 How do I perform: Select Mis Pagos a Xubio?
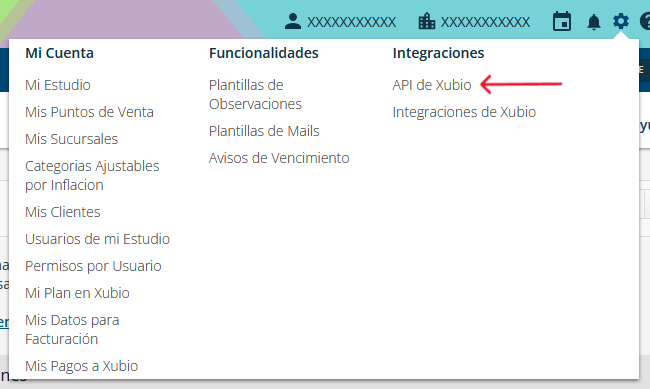click(x=81, y=366)
